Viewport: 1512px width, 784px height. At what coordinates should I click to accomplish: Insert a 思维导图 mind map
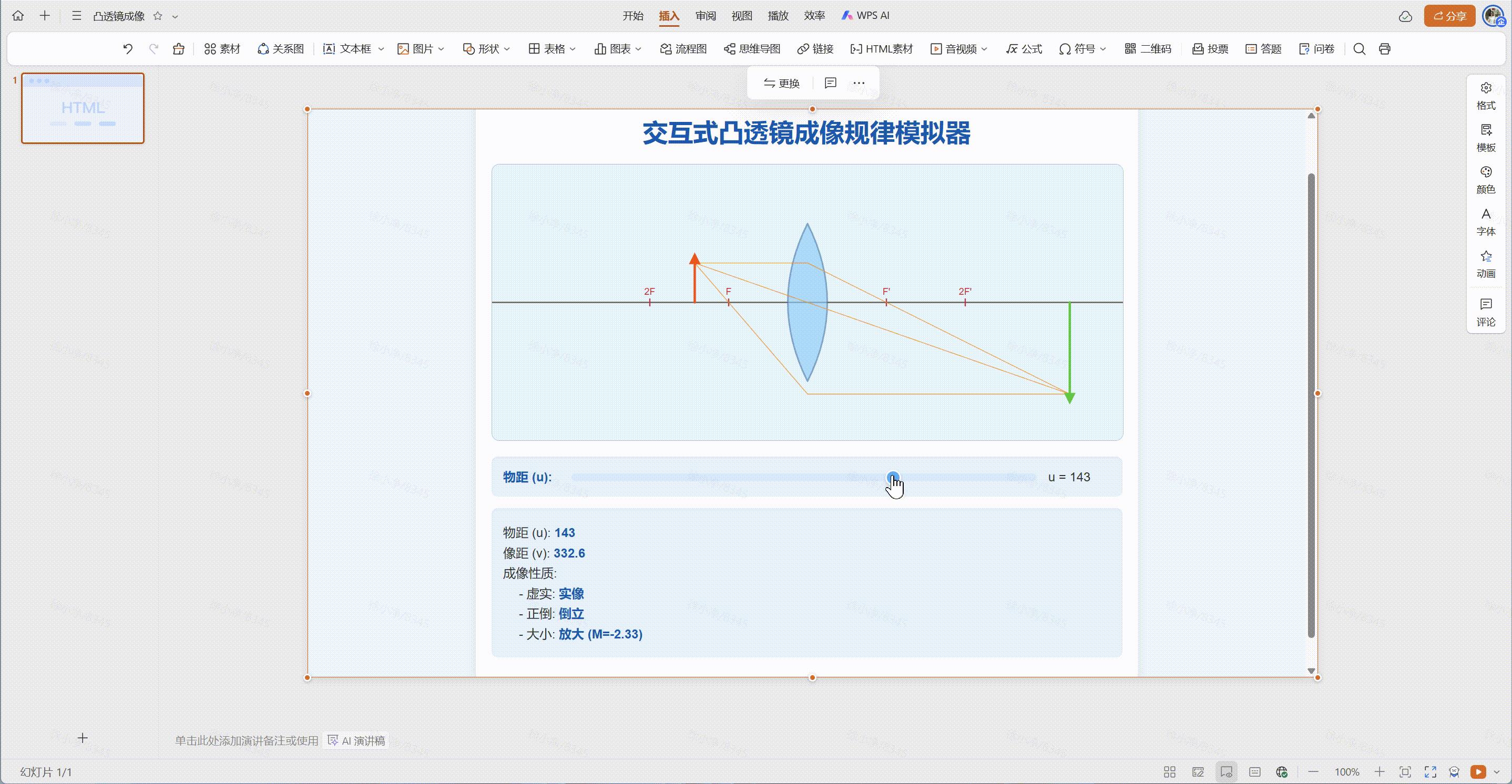tap(752, 49)
